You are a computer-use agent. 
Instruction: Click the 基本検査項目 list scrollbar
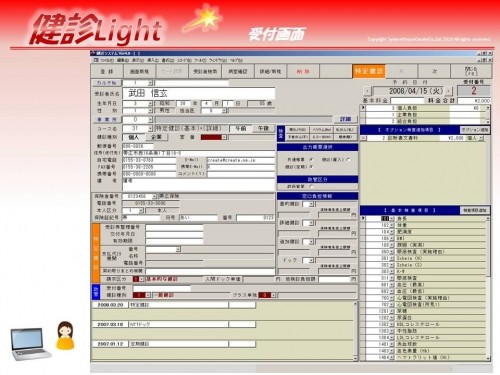click(x=488, y=288)
